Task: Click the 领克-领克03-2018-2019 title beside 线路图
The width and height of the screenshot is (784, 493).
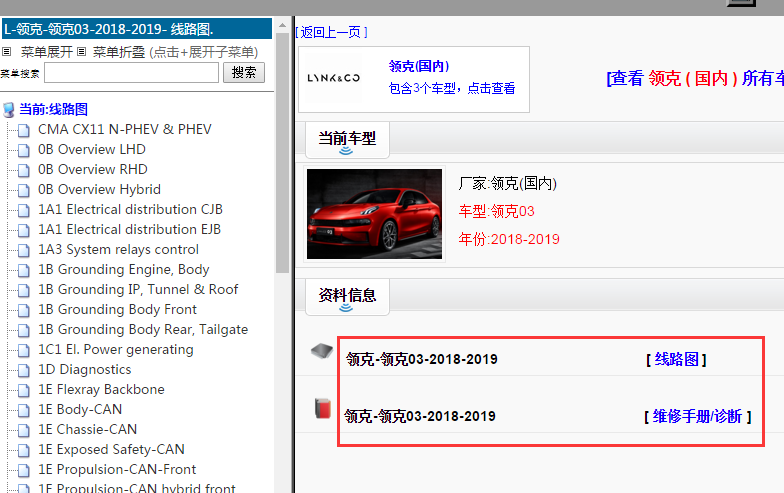Action: coord(422,359)
